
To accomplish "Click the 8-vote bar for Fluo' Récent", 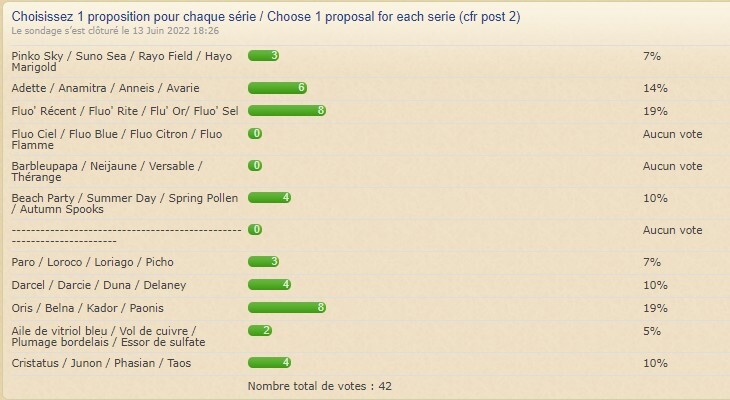I will point(287,111).
